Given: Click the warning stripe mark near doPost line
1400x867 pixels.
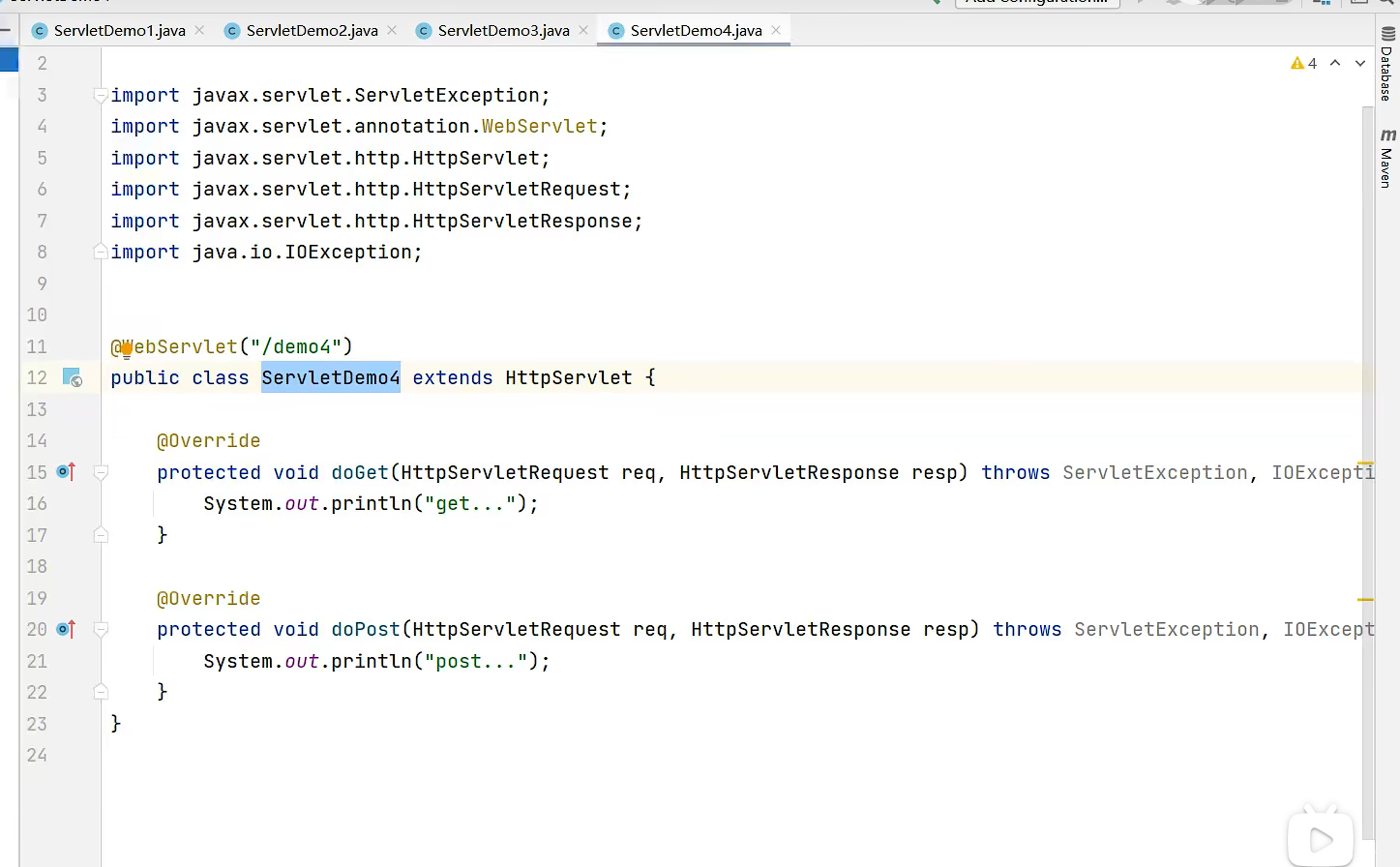Looking at the screenshot, I should pos(1366,600).
